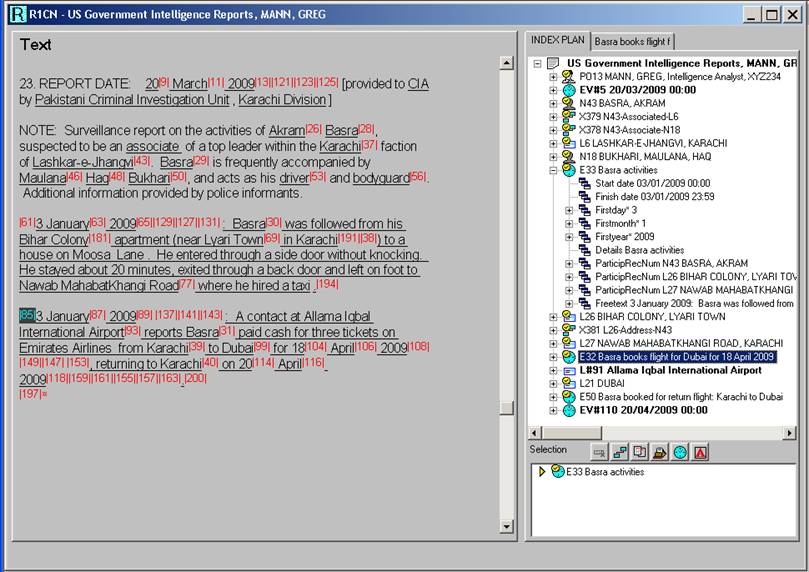
Task: Expand the Firstmonth* 1 node
Action: click(569, 223)
